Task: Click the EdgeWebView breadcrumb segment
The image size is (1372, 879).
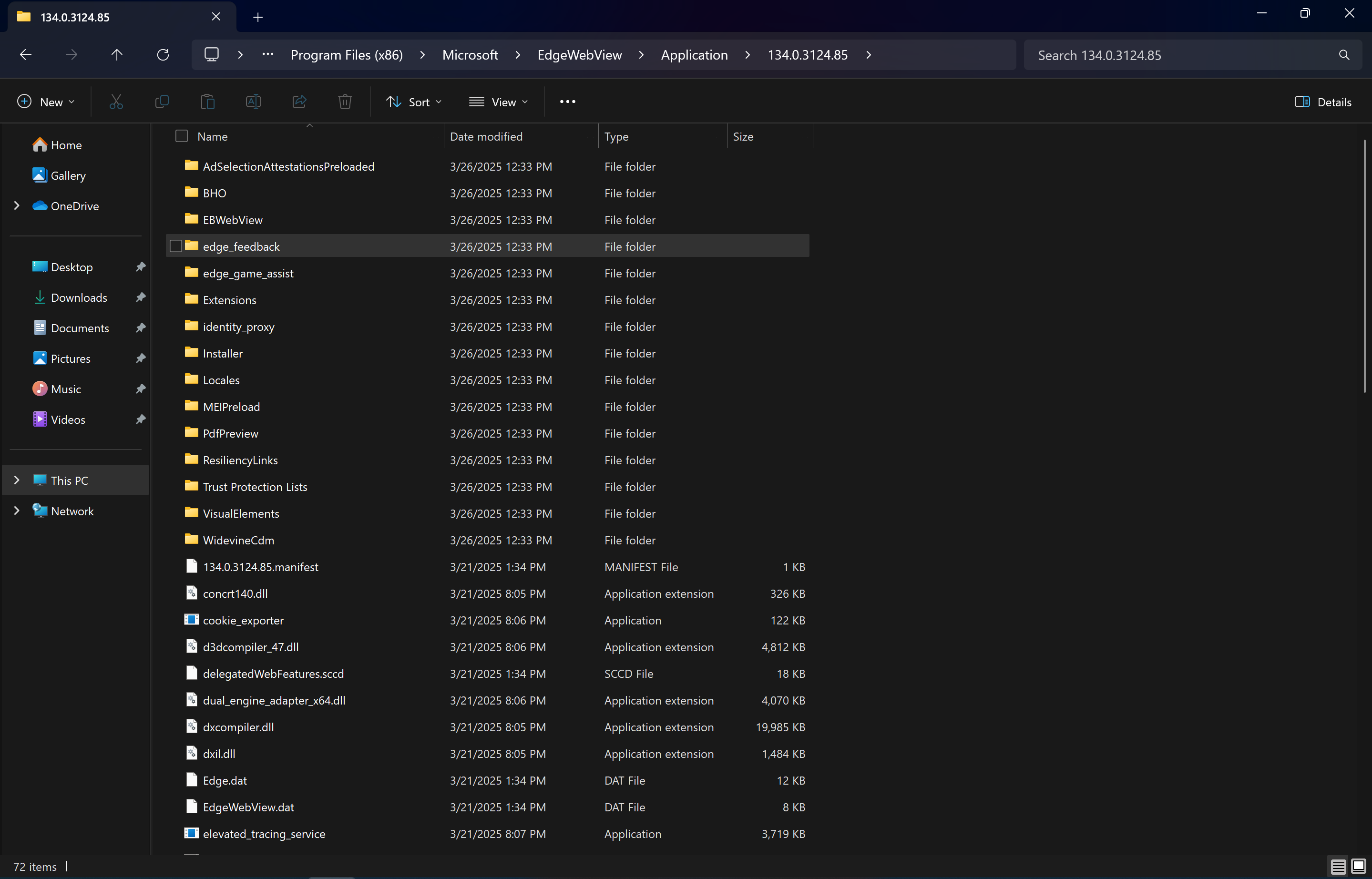Action: coord(579,55)
